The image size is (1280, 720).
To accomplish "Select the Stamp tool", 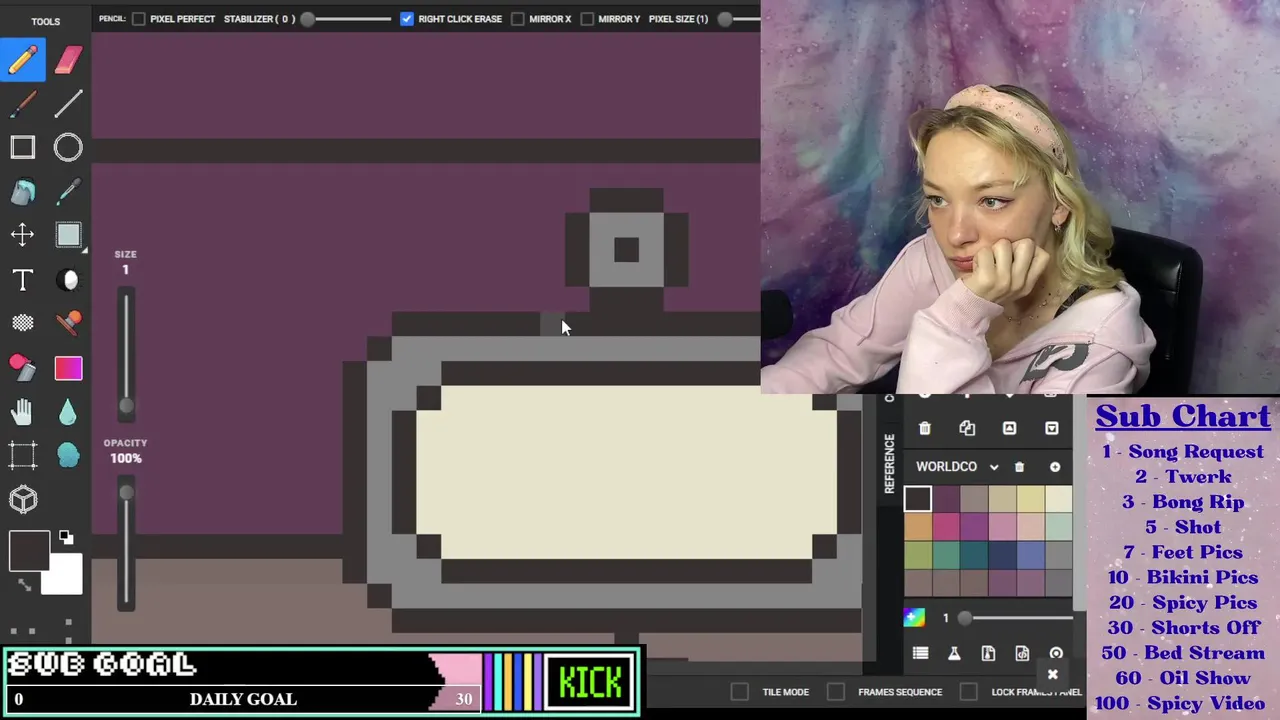I will [x=68, y=323].
